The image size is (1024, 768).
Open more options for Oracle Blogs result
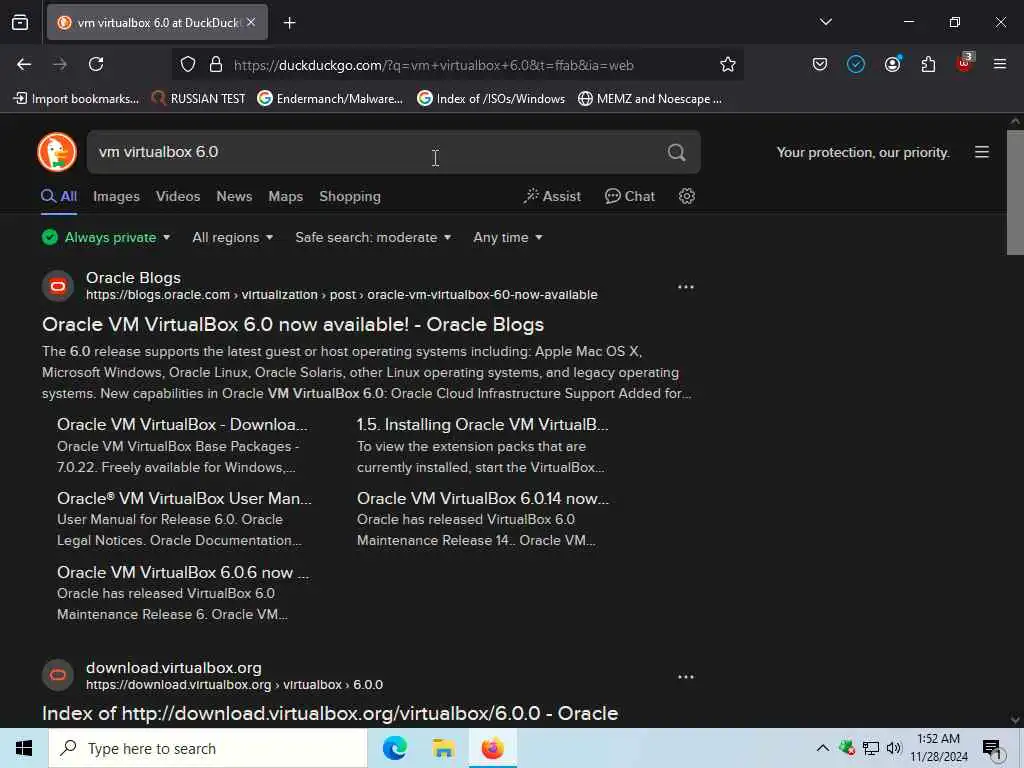686,287
